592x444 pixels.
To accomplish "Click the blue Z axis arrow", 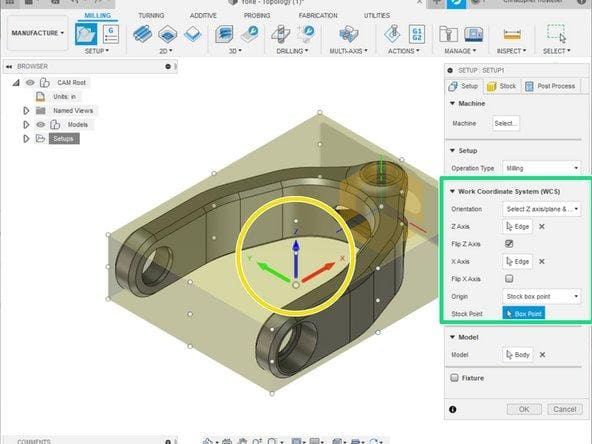I will 296,260.
